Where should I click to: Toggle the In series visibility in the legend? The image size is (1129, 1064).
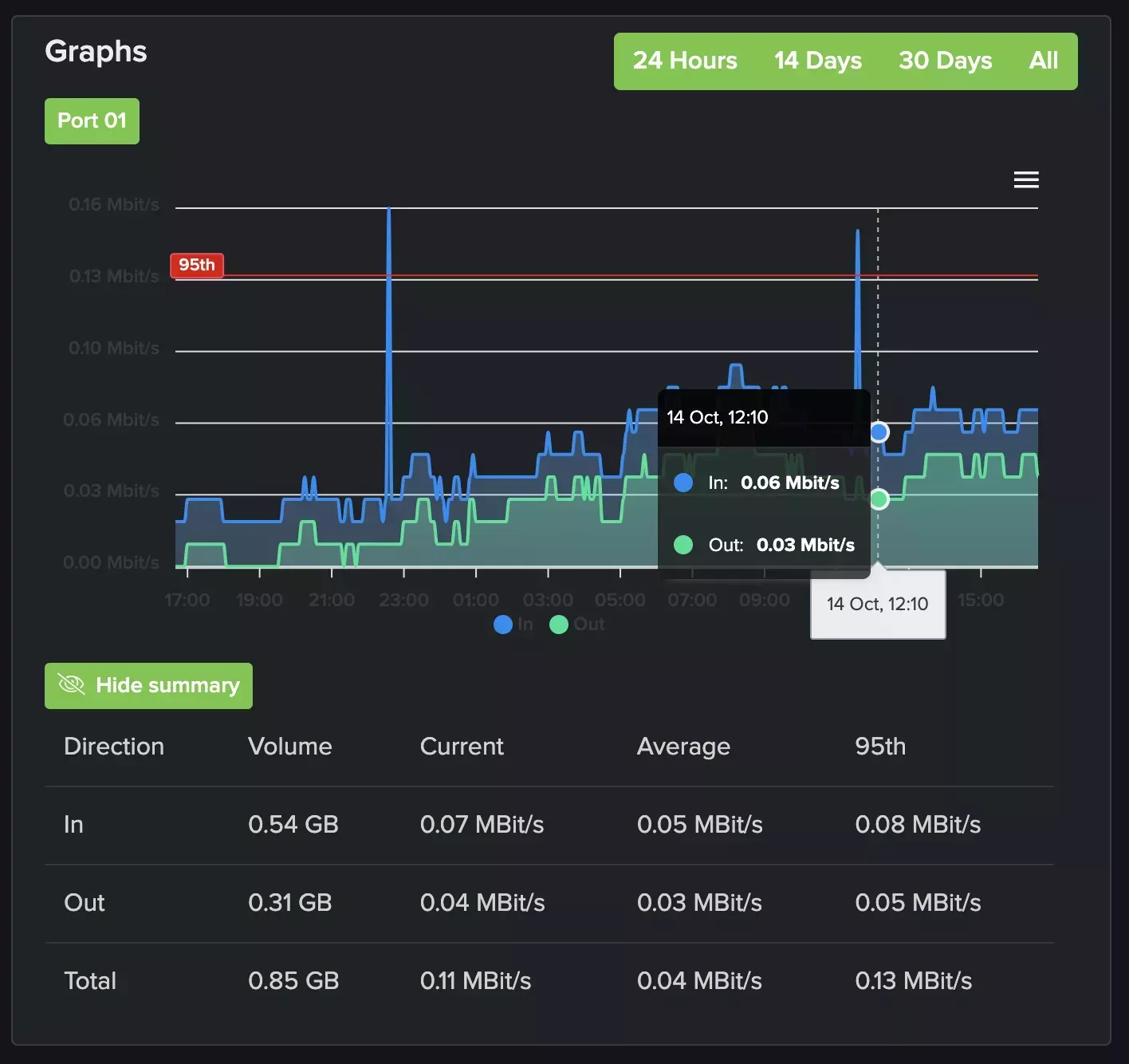(x=514, y=625)
